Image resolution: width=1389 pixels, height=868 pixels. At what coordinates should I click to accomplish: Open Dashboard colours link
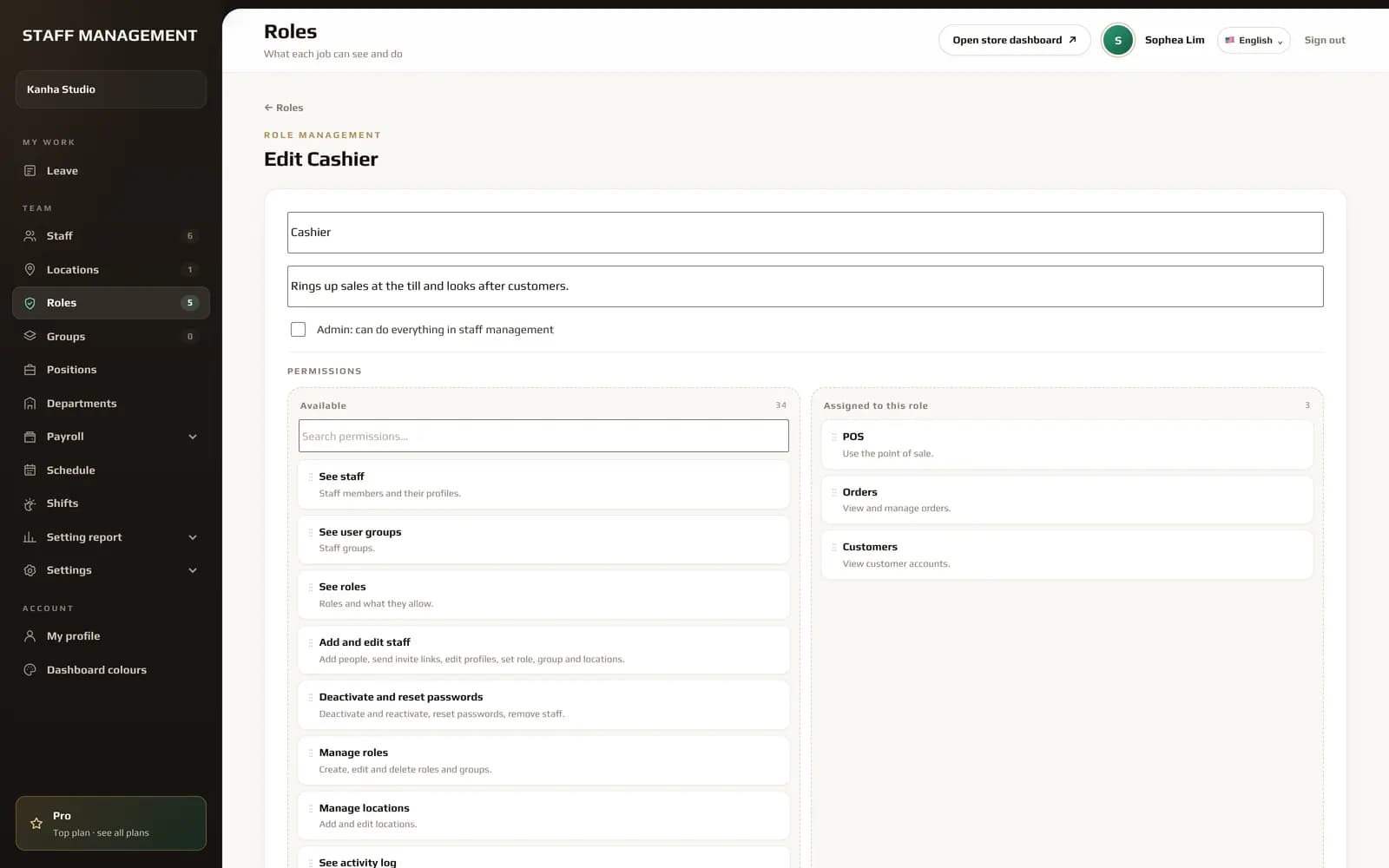111,670
